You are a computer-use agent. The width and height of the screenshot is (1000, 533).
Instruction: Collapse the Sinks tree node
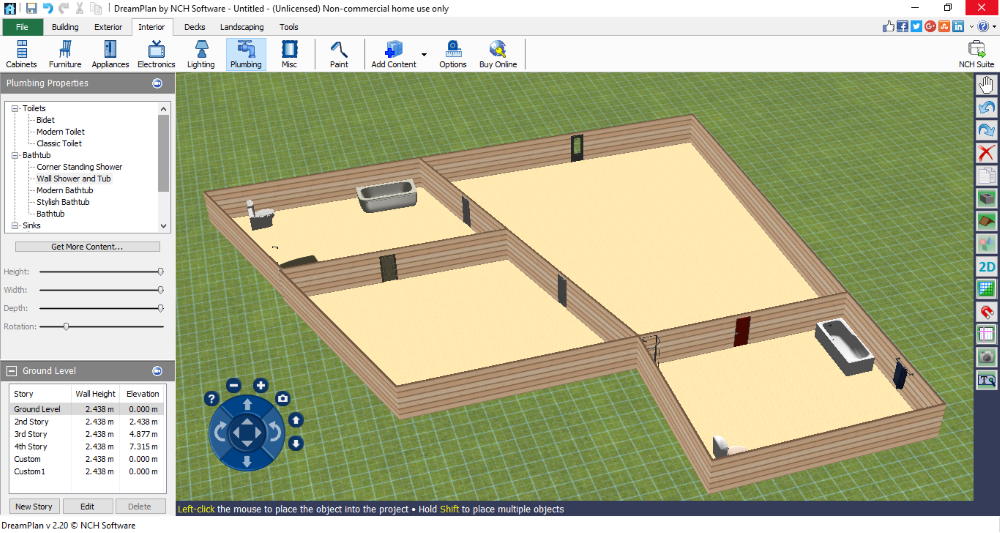coord(15,225)
